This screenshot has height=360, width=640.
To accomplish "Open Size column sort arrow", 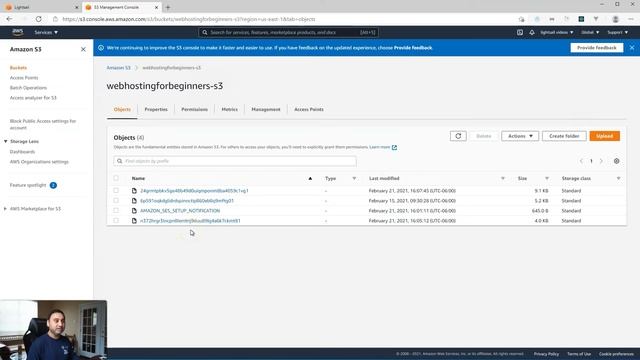I will 547,178.
